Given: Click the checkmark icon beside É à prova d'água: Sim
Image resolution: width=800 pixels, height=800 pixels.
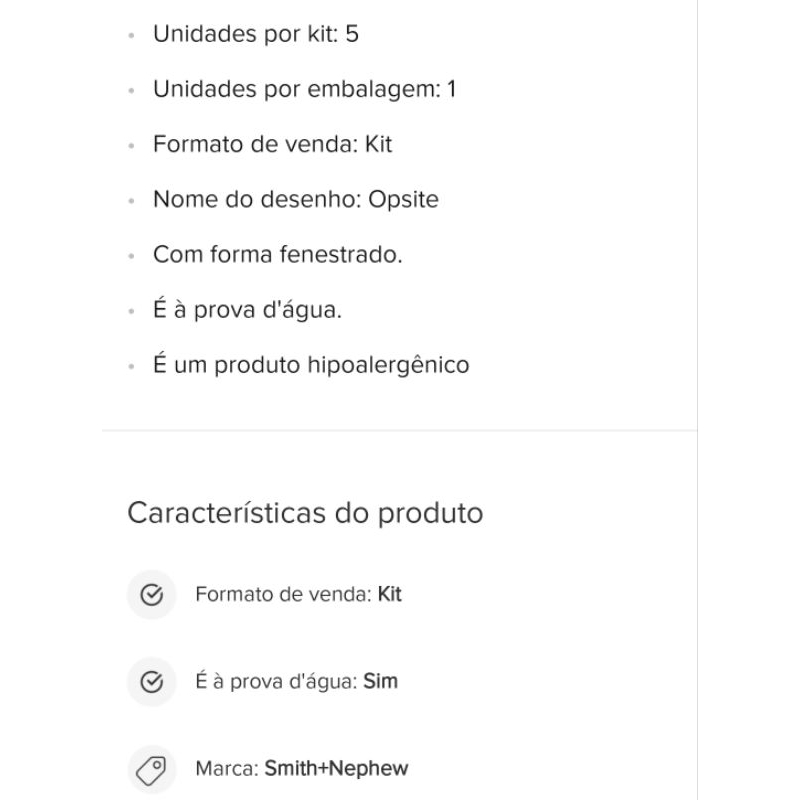Looking at the screenshot, I should (x=152, y=682).
